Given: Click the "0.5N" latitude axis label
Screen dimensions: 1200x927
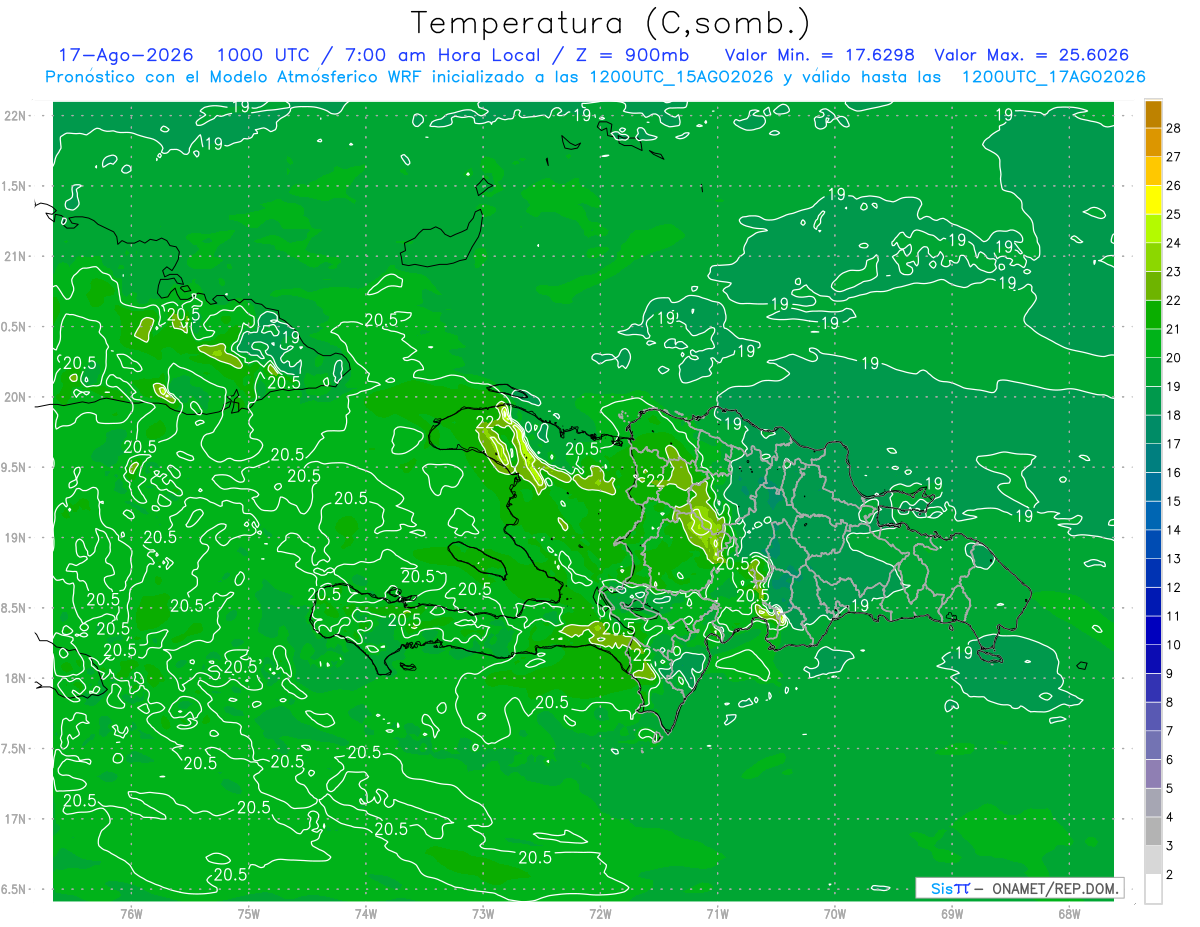Looking at the screenshot, I should (15, 327).
